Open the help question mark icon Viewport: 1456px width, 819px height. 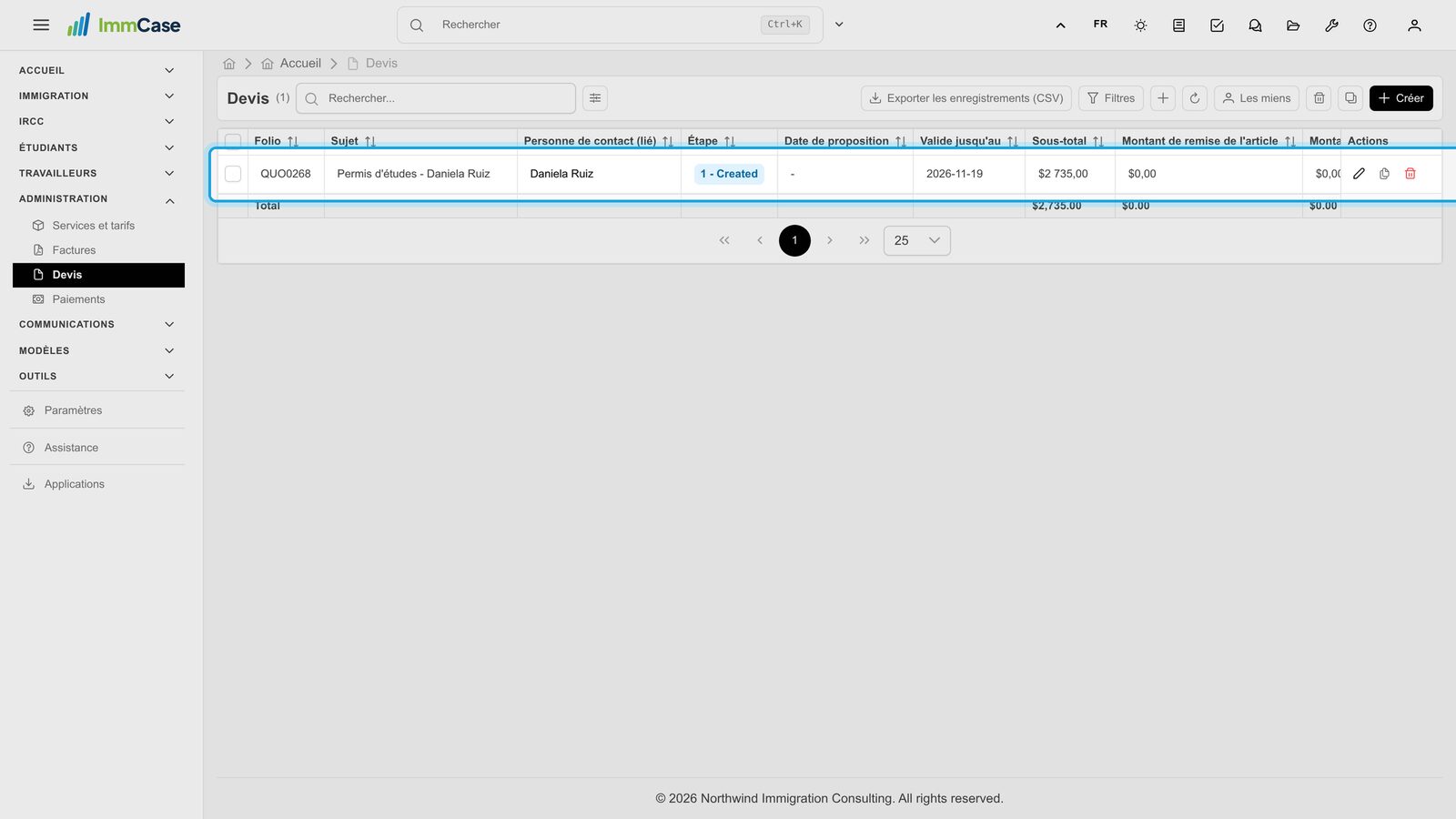1370,25
